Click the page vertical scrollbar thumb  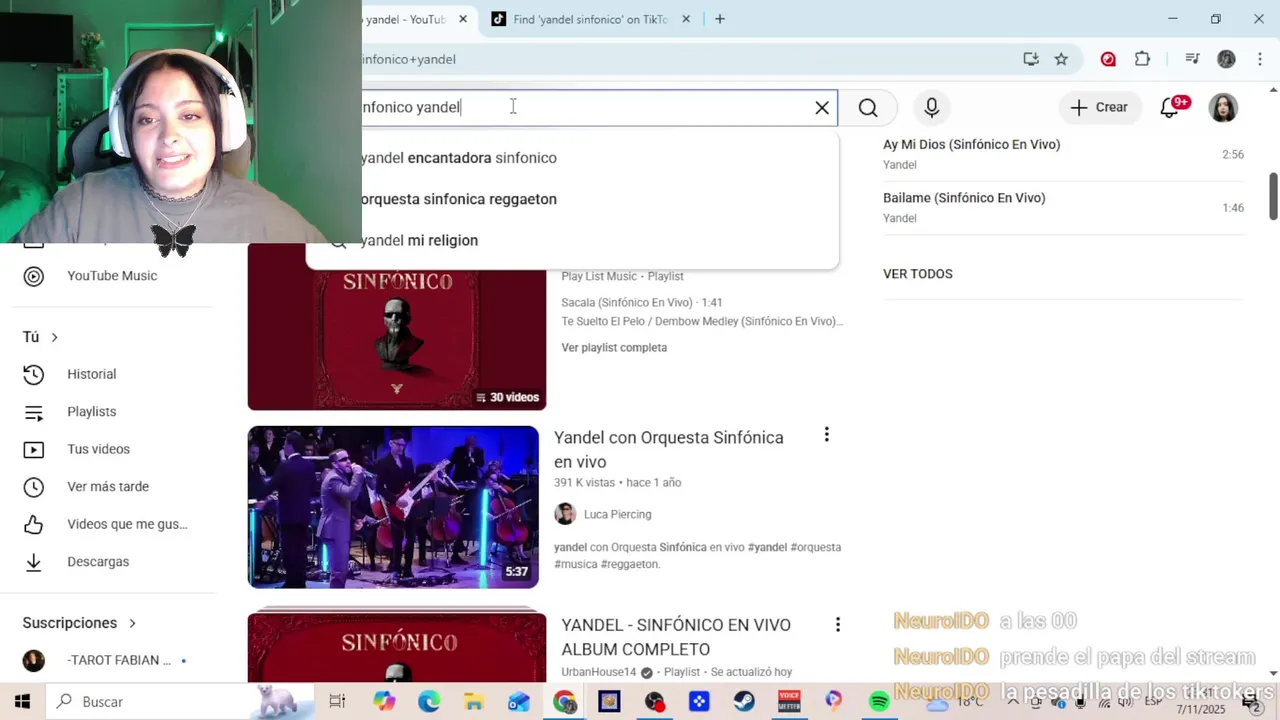pos(1273,197)
